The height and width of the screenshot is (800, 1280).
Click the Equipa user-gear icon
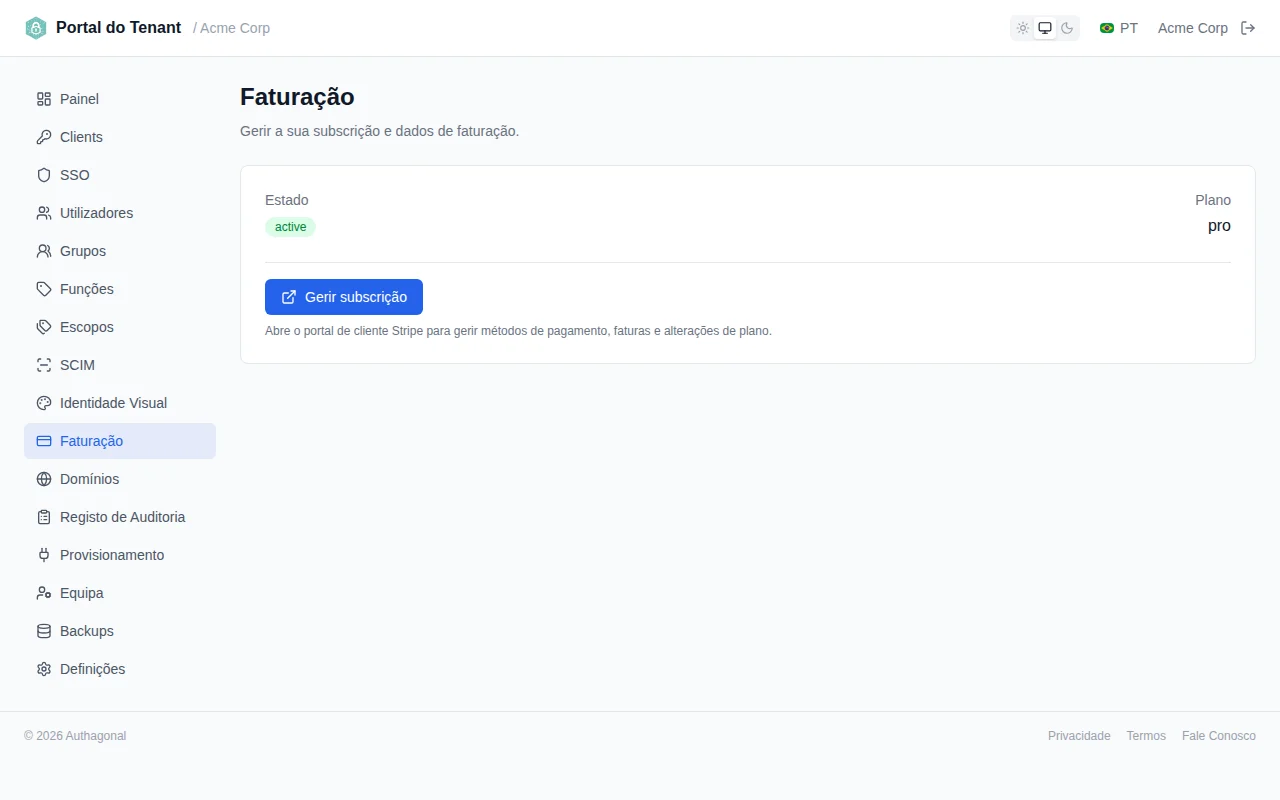(44, 593)
